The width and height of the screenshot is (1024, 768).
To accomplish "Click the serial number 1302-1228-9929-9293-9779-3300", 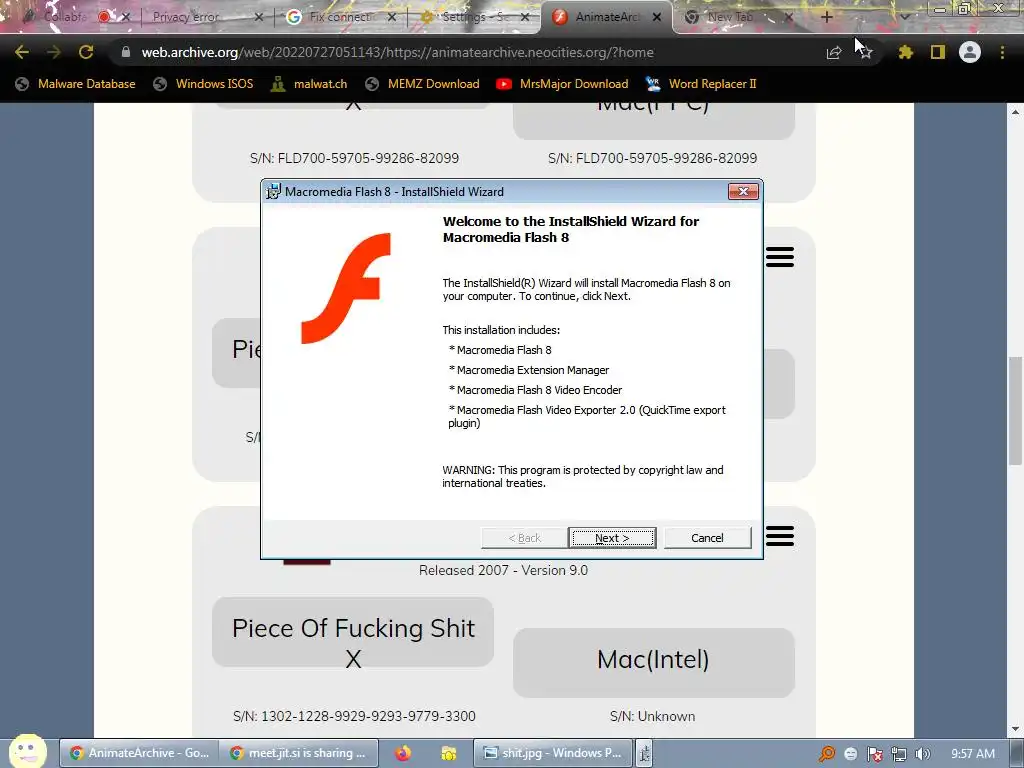I will tap(368, 716).
